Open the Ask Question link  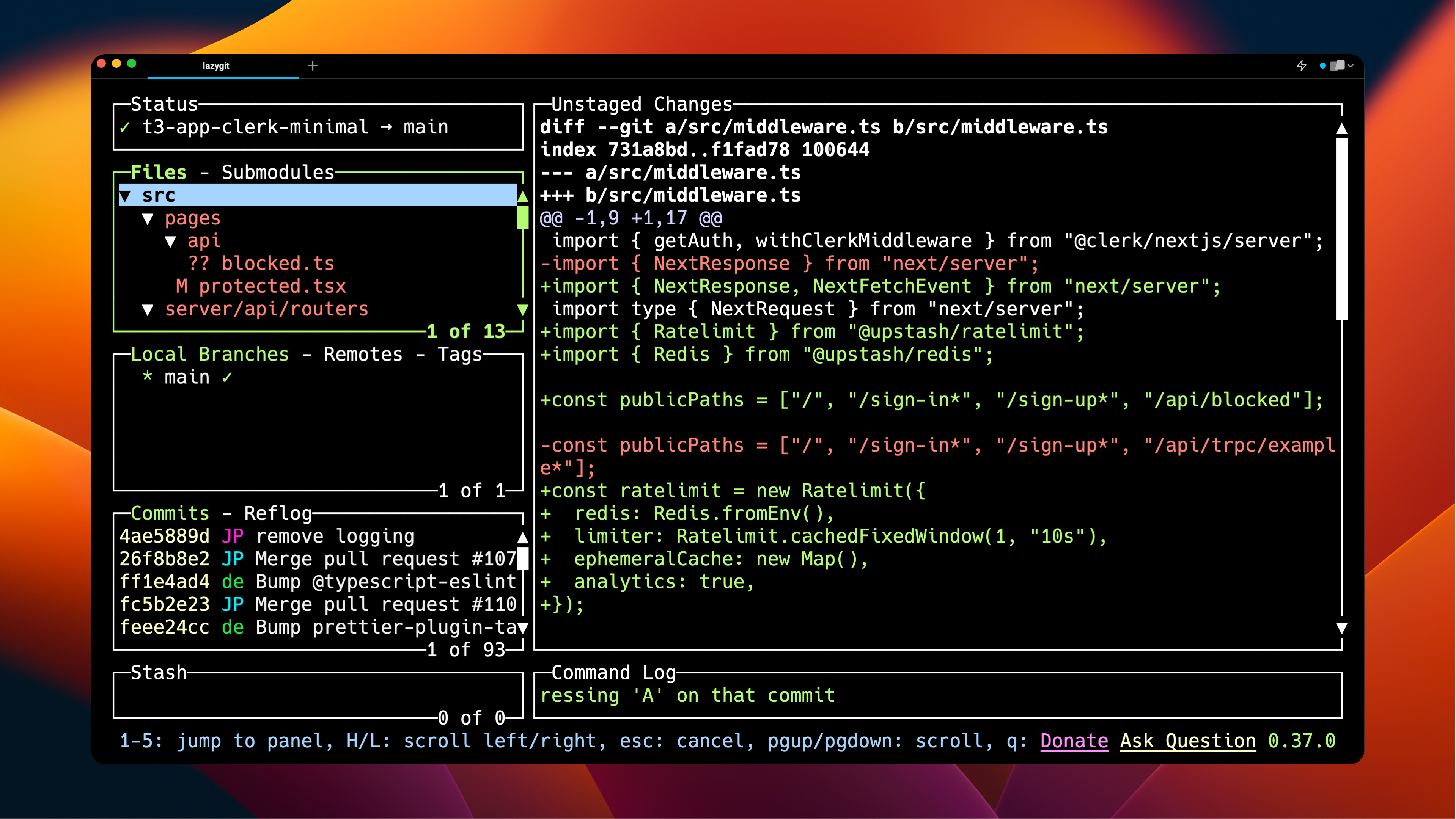(x=1188, y=741)
